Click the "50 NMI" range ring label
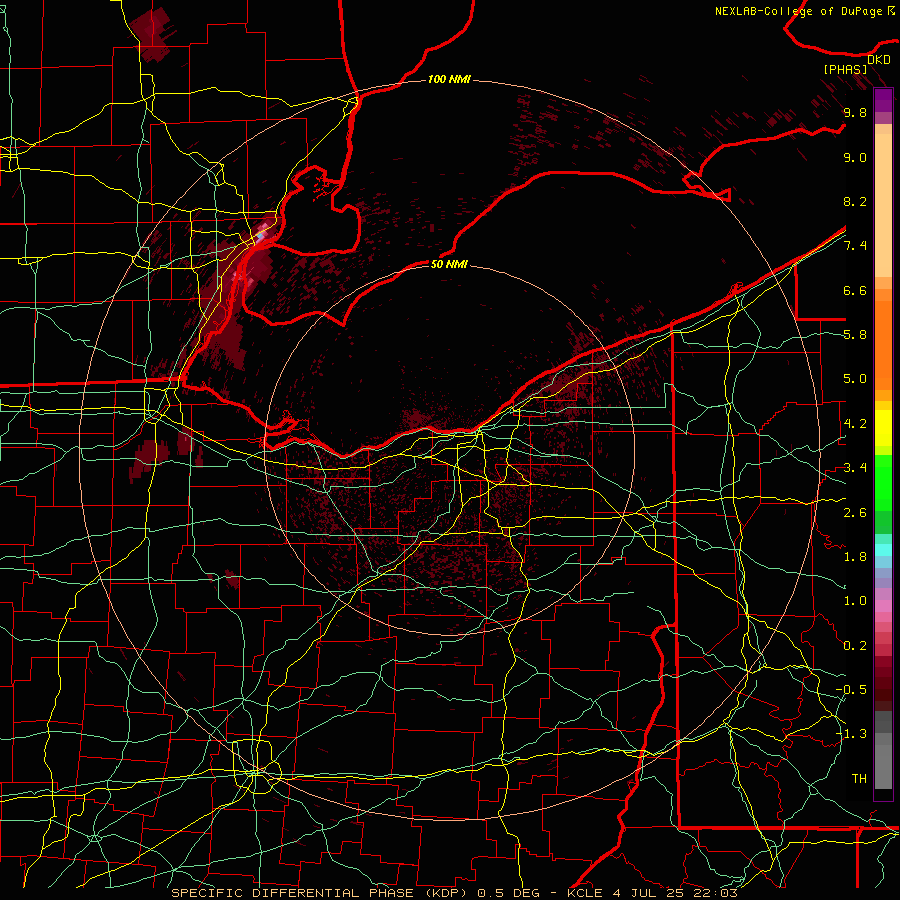The width and height of the screenshot is (900, 900). (x=449, y=264)
